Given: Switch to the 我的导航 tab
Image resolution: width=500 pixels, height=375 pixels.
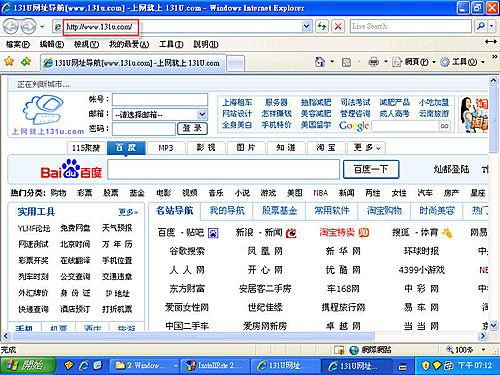Looking at the screenshot, I should click(227, 211).
